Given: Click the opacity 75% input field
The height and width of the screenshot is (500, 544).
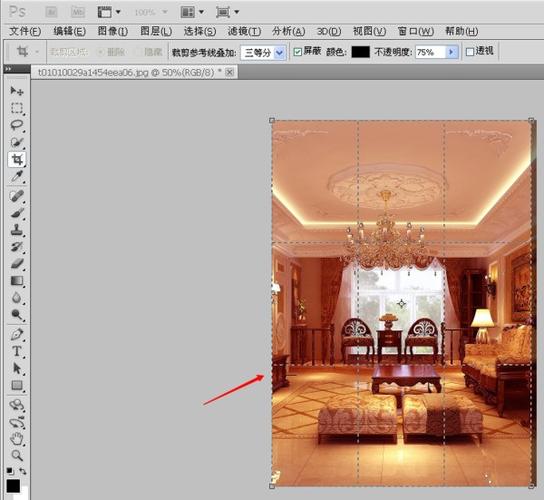Looking at the screenshot, I should point(430,52).
